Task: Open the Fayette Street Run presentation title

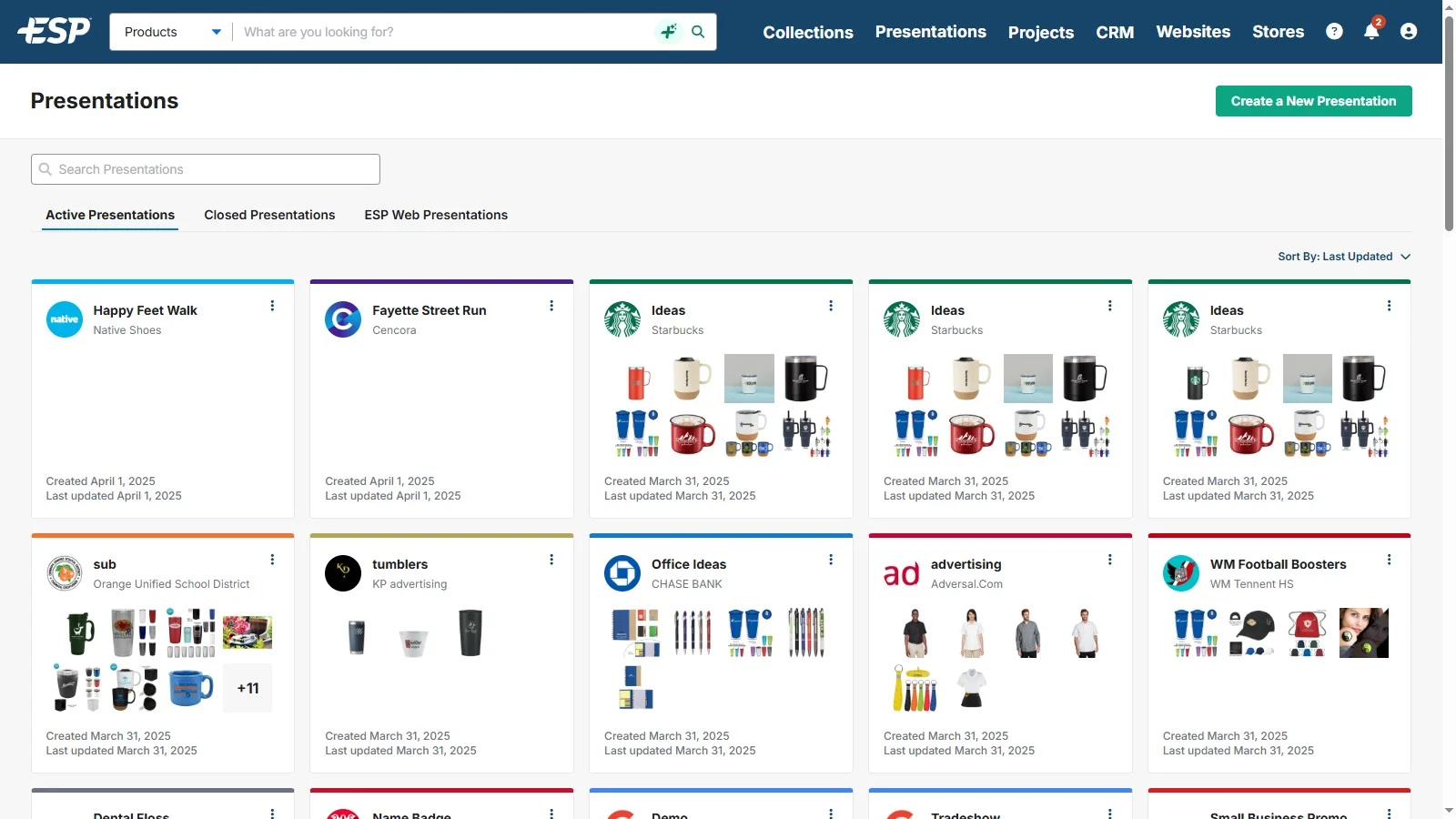Action: coord(430,310)
